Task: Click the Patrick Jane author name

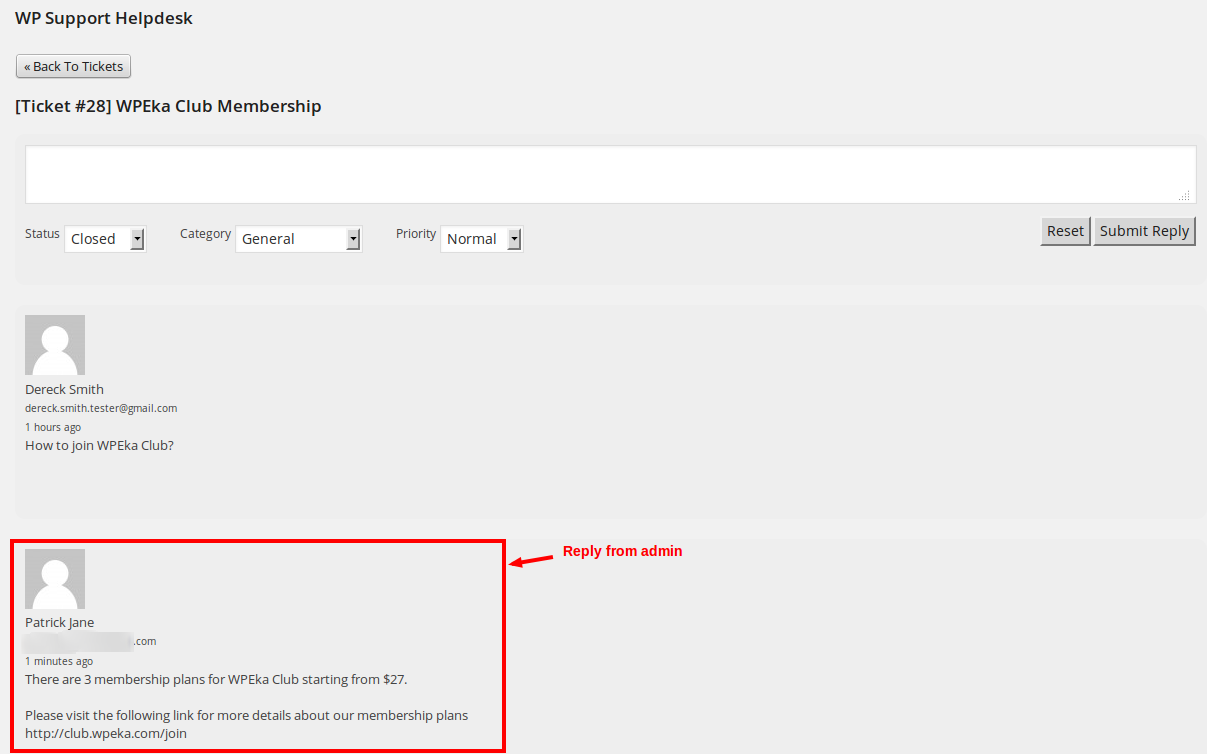Action: click(x=59, y=622)
